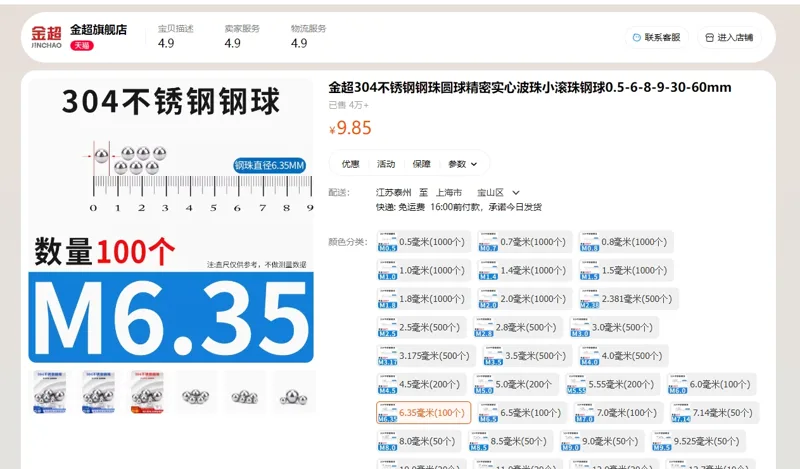Pick the 7.14毫米(50个) variant
This screenshot has height=469, width=800.
tap(715, 413)
